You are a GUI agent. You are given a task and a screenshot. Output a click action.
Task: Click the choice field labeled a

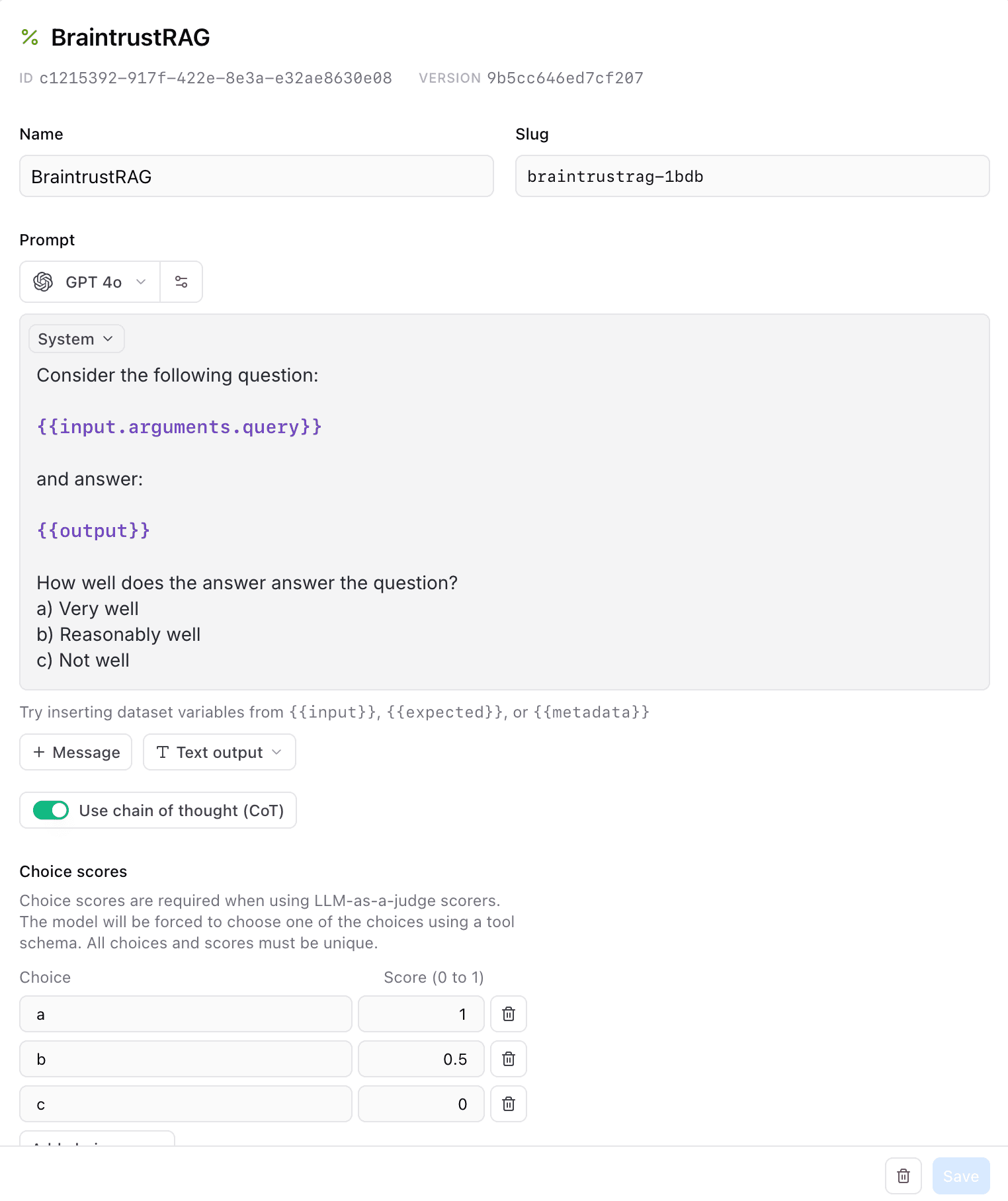point(186,1014)
